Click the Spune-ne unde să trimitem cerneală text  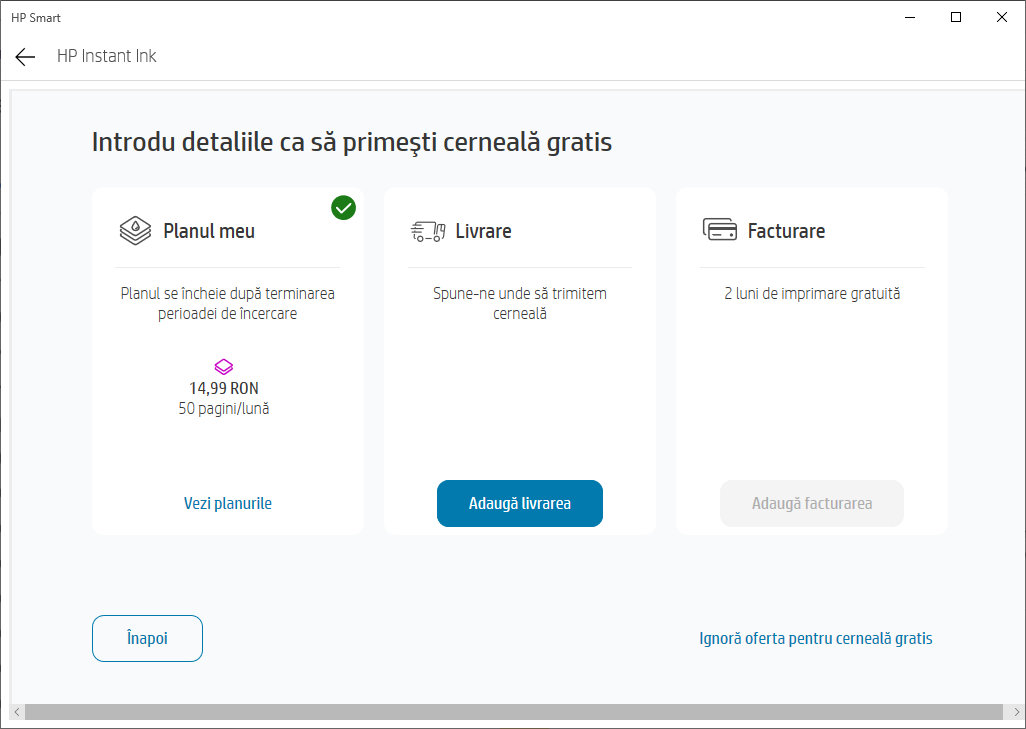click(520, 304)
